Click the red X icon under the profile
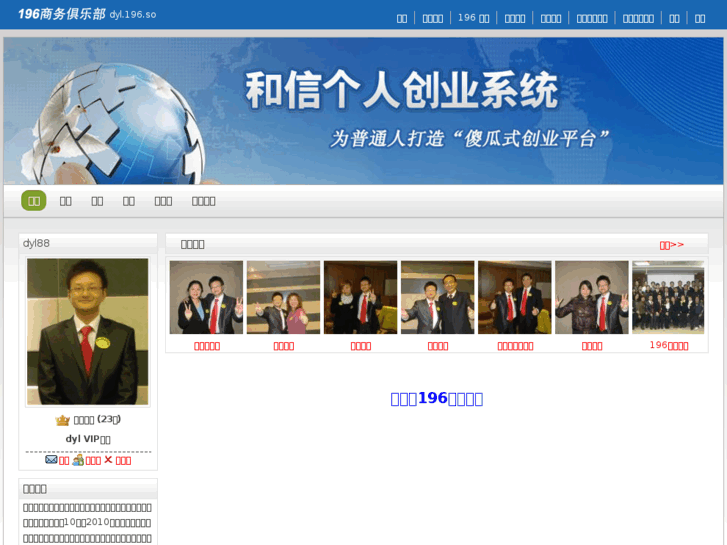 108,460
